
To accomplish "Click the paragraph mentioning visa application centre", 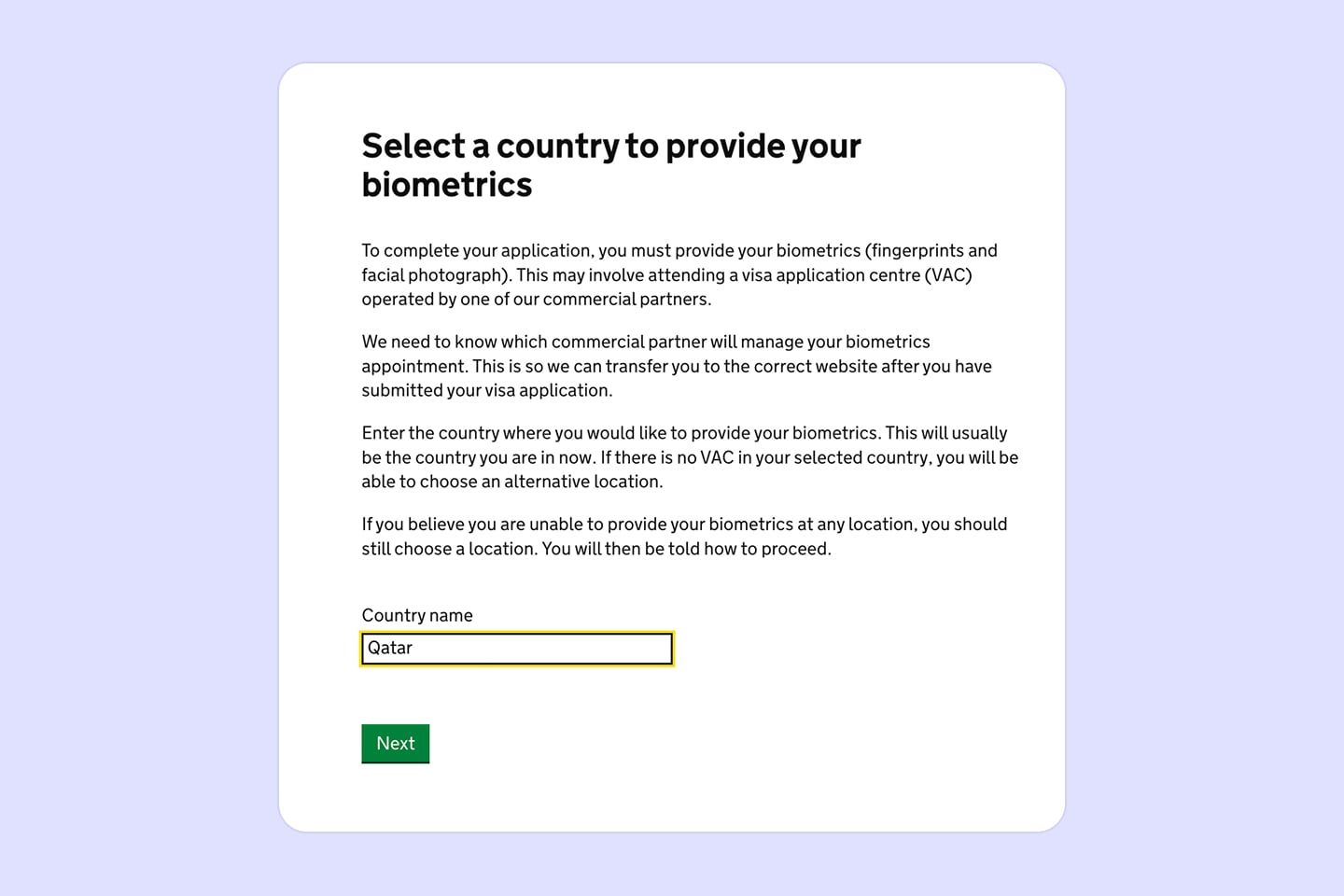I will [679, 274].
